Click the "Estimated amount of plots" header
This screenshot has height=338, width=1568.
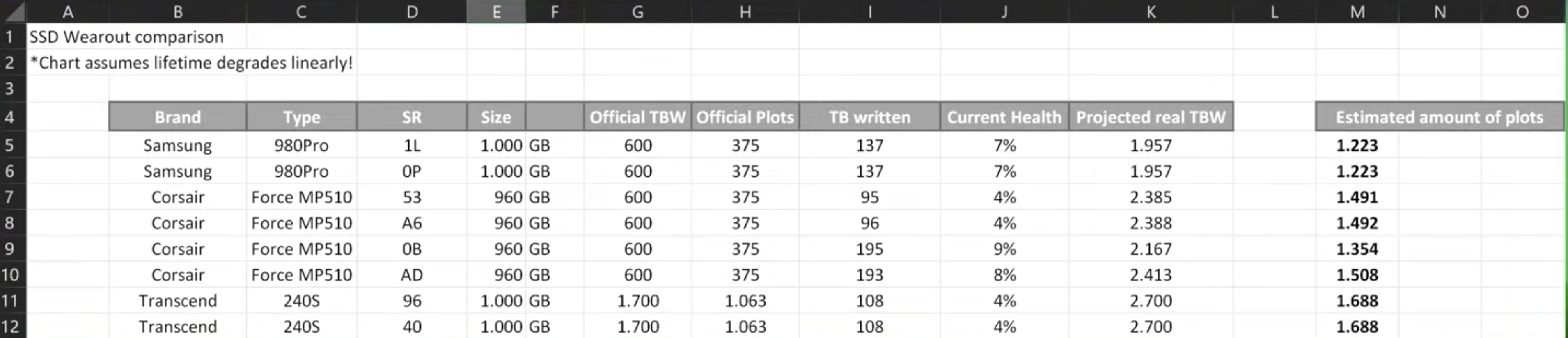point(1439,117)
